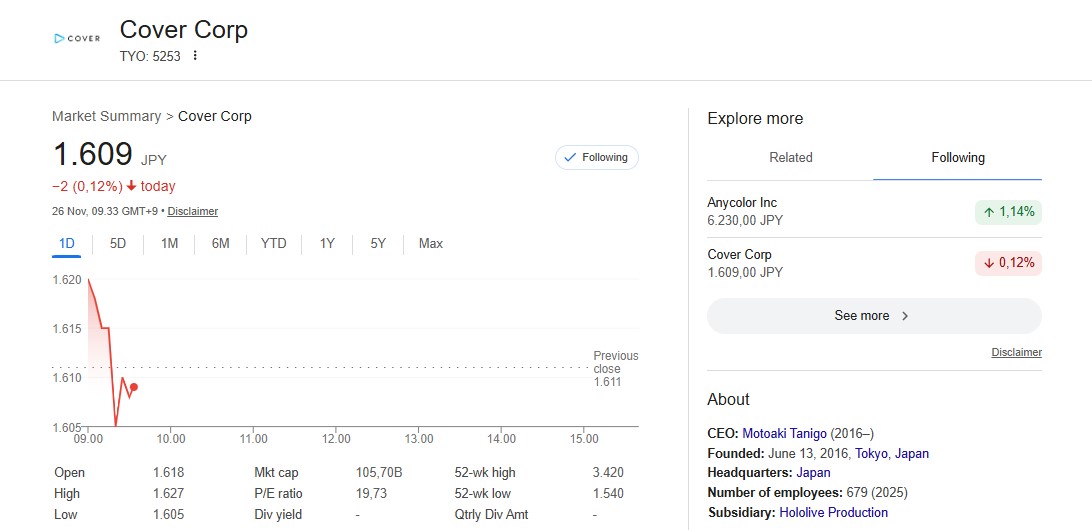Click the 52-wk high value 3.420
The width and height of the screenshot is (1092, 530).
tap(608, 473)
